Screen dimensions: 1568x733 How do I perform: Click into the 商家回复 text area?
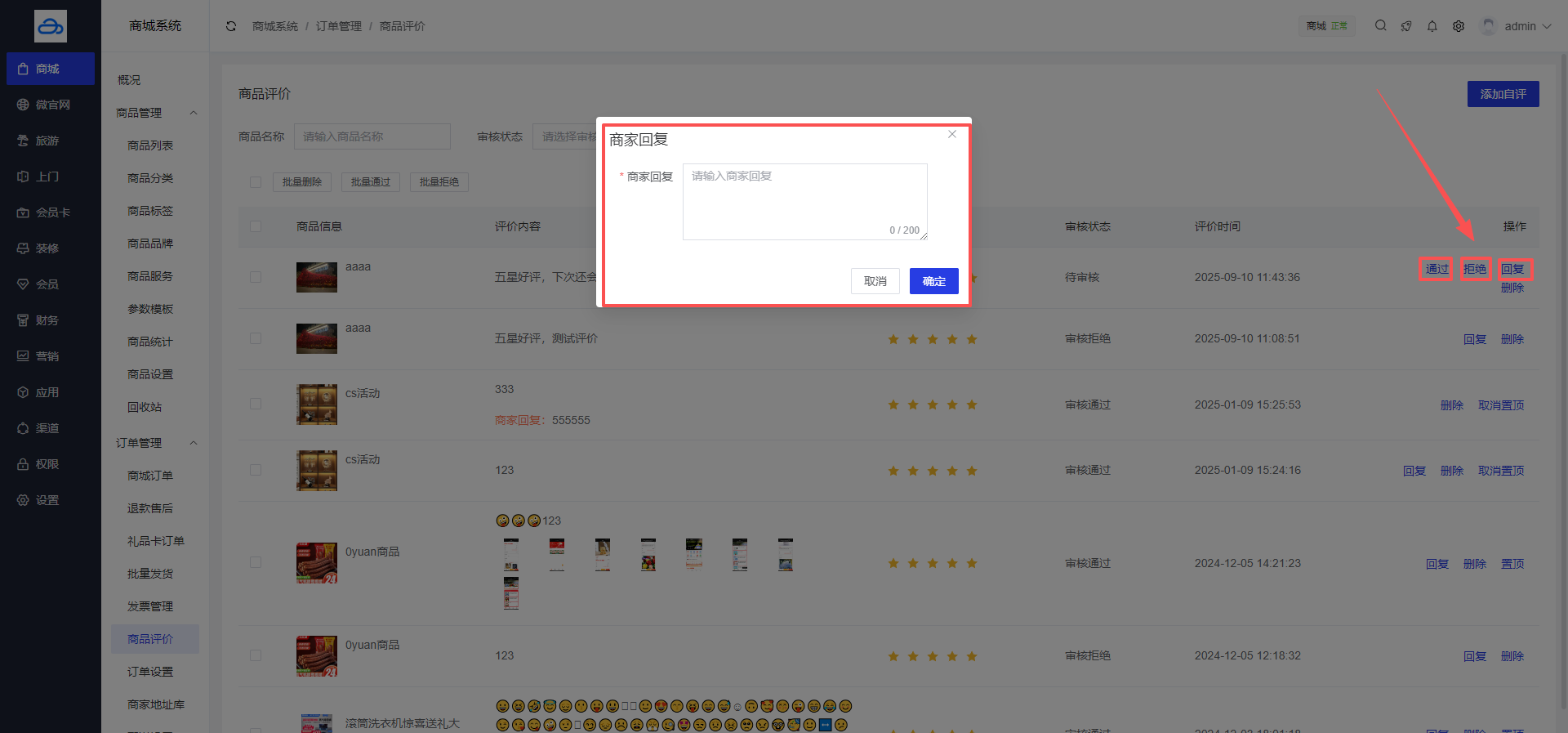tap(804, 200)
